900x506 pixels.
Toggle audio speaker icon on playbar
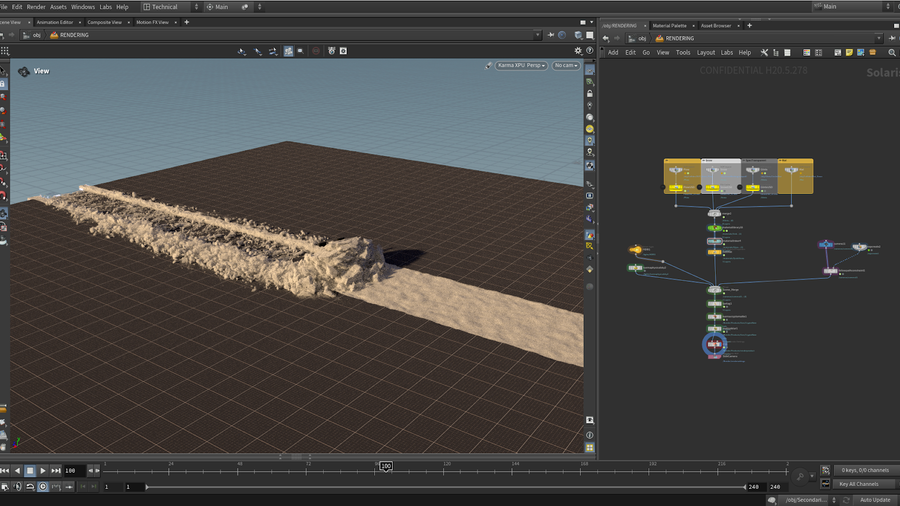pos(17,486)
